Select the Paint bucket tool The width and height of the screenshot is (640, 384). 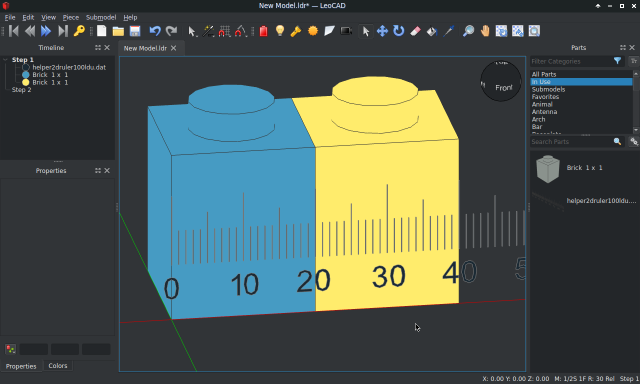432,31
